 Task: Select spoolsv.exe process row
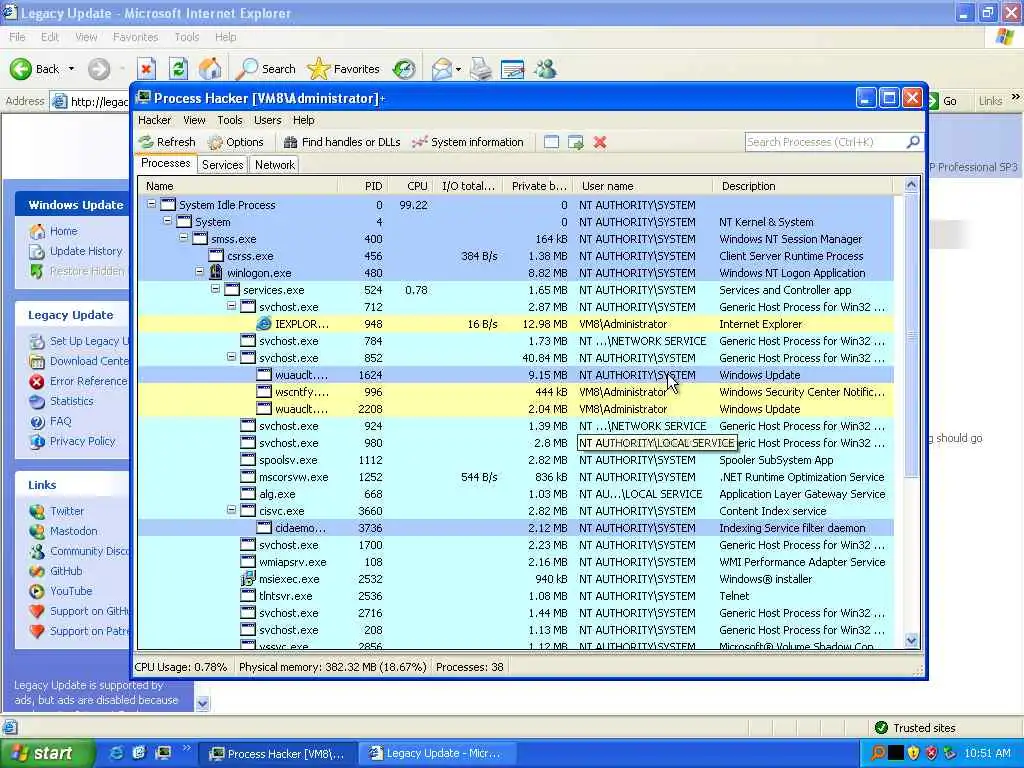(515, 460)
